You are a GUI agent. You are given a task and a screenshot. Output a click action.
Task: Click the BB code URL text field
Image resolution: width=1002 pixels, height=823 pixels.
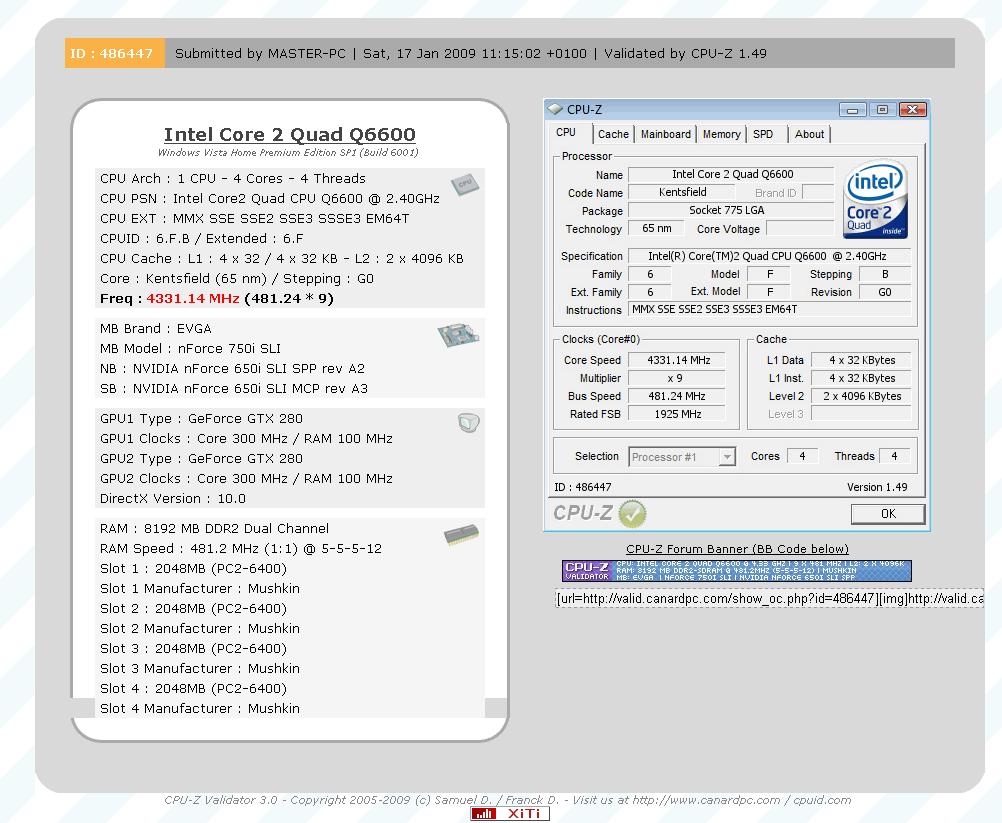point(769,599)
